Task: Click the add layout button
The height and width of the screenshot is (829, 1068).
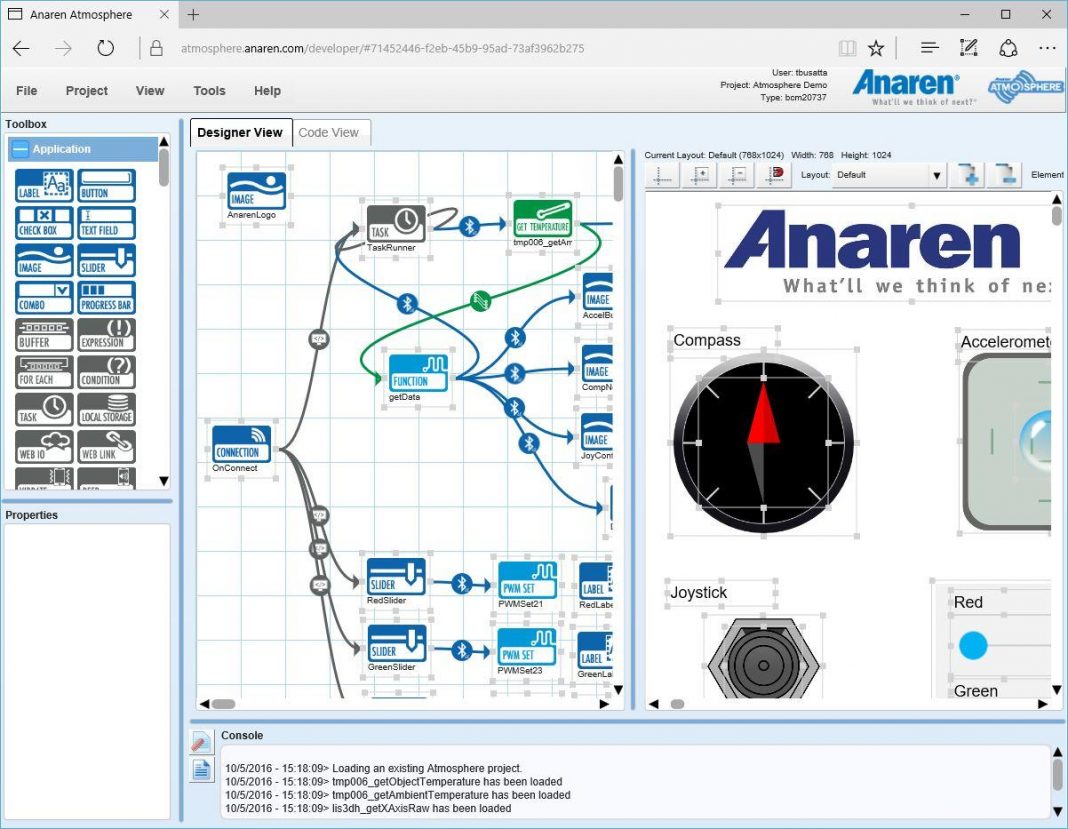Action: 968,175
